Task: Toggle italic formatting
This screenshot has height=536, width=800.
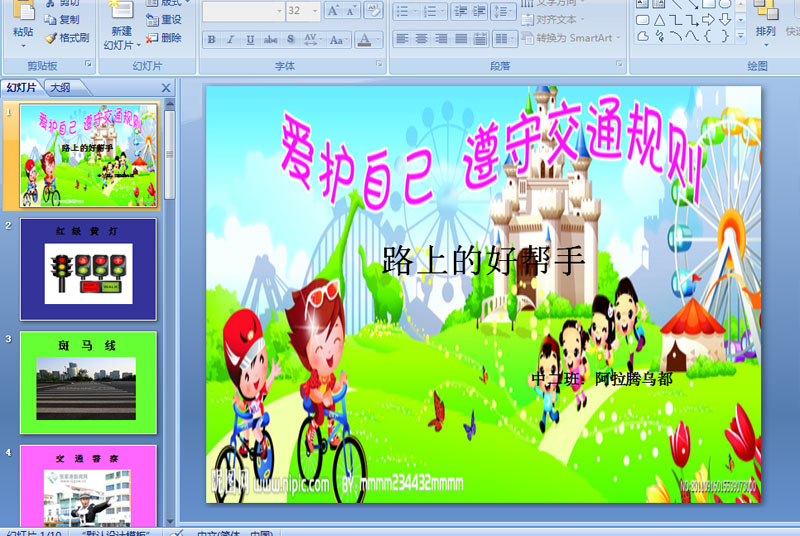Action: click(231, 39)
